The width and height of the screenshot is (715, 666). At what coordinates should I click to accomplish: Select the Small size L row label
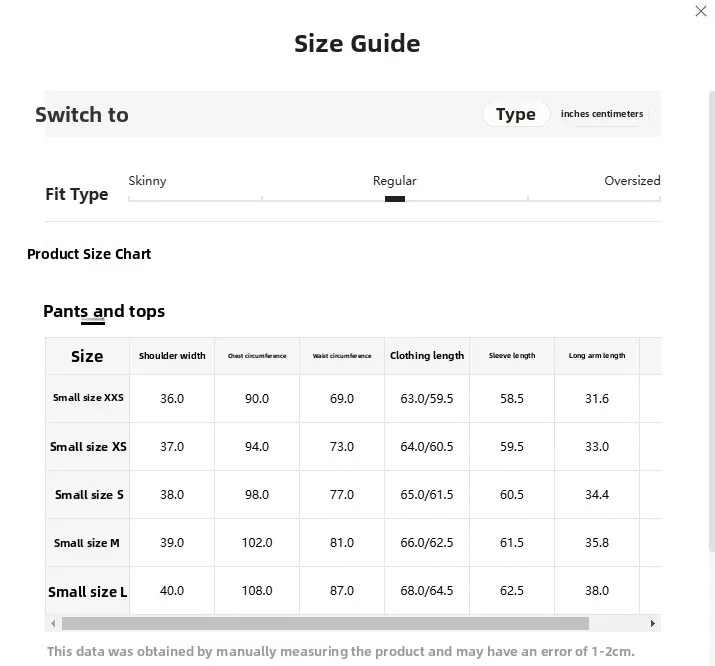point(88,592)
